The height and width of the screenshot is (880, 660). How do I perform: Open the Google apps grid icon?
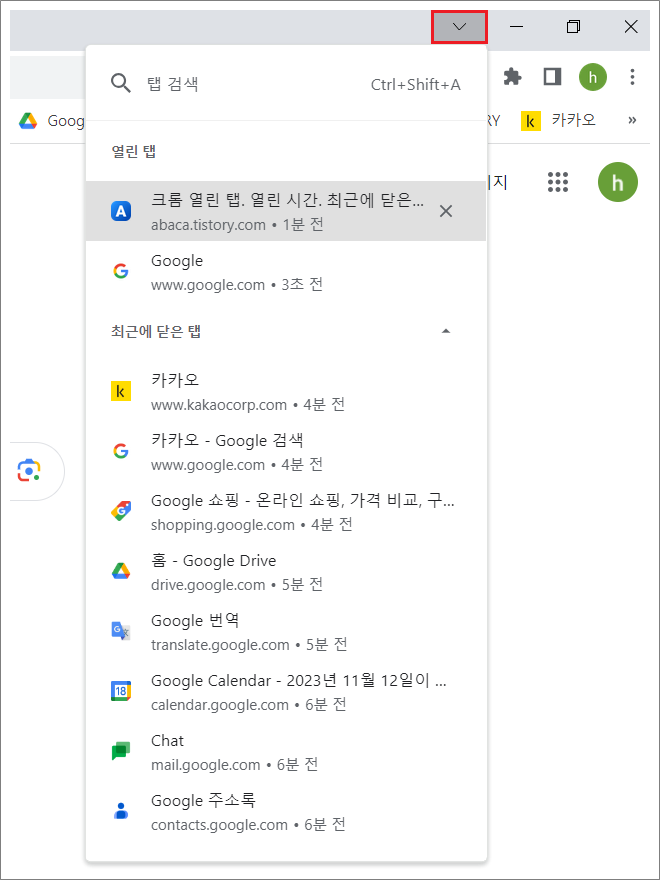(558, 182)
